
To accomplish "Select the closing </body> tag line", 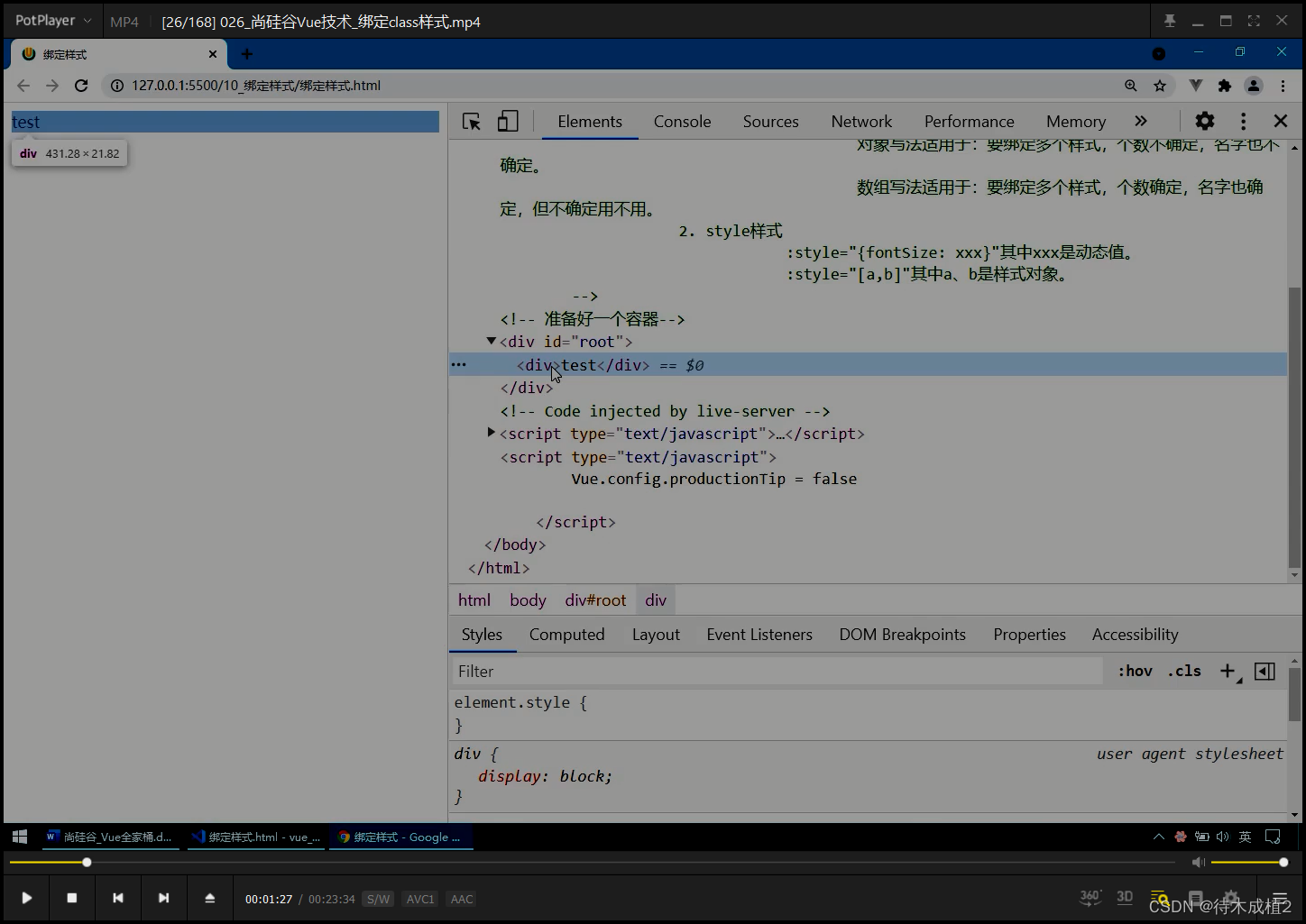I will point(515,544).
